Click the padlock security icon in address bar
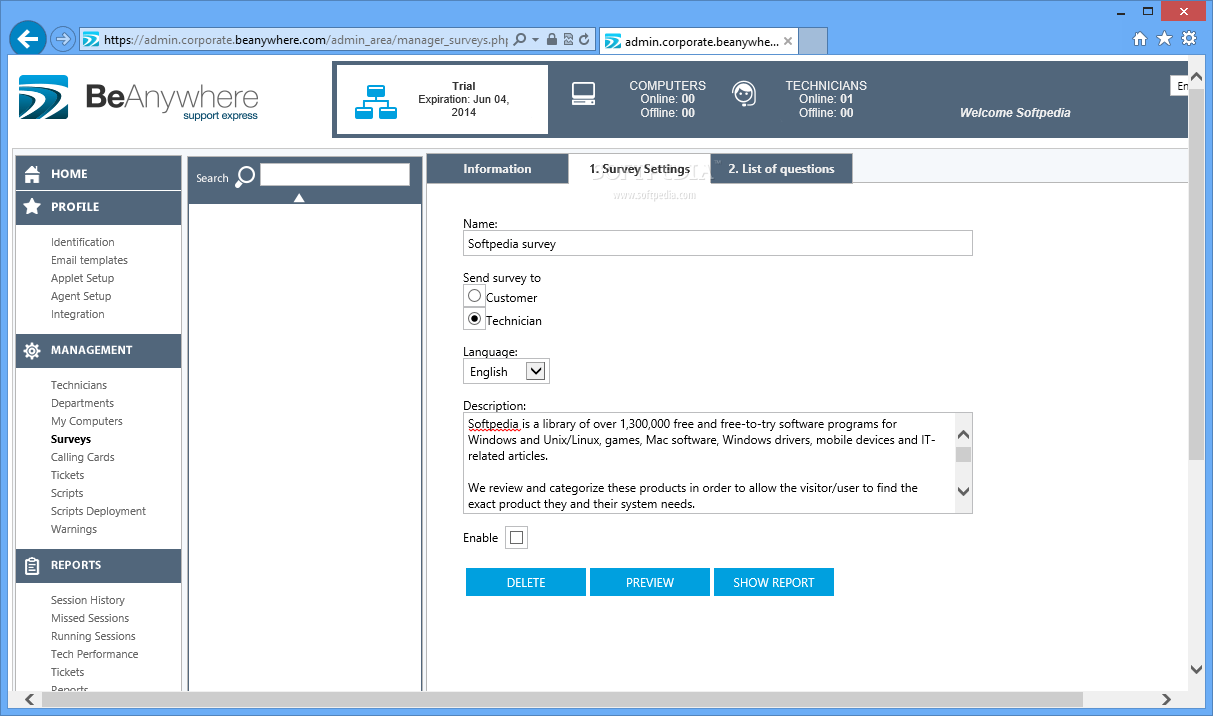The image size is (1213, 716). point(551,40)
